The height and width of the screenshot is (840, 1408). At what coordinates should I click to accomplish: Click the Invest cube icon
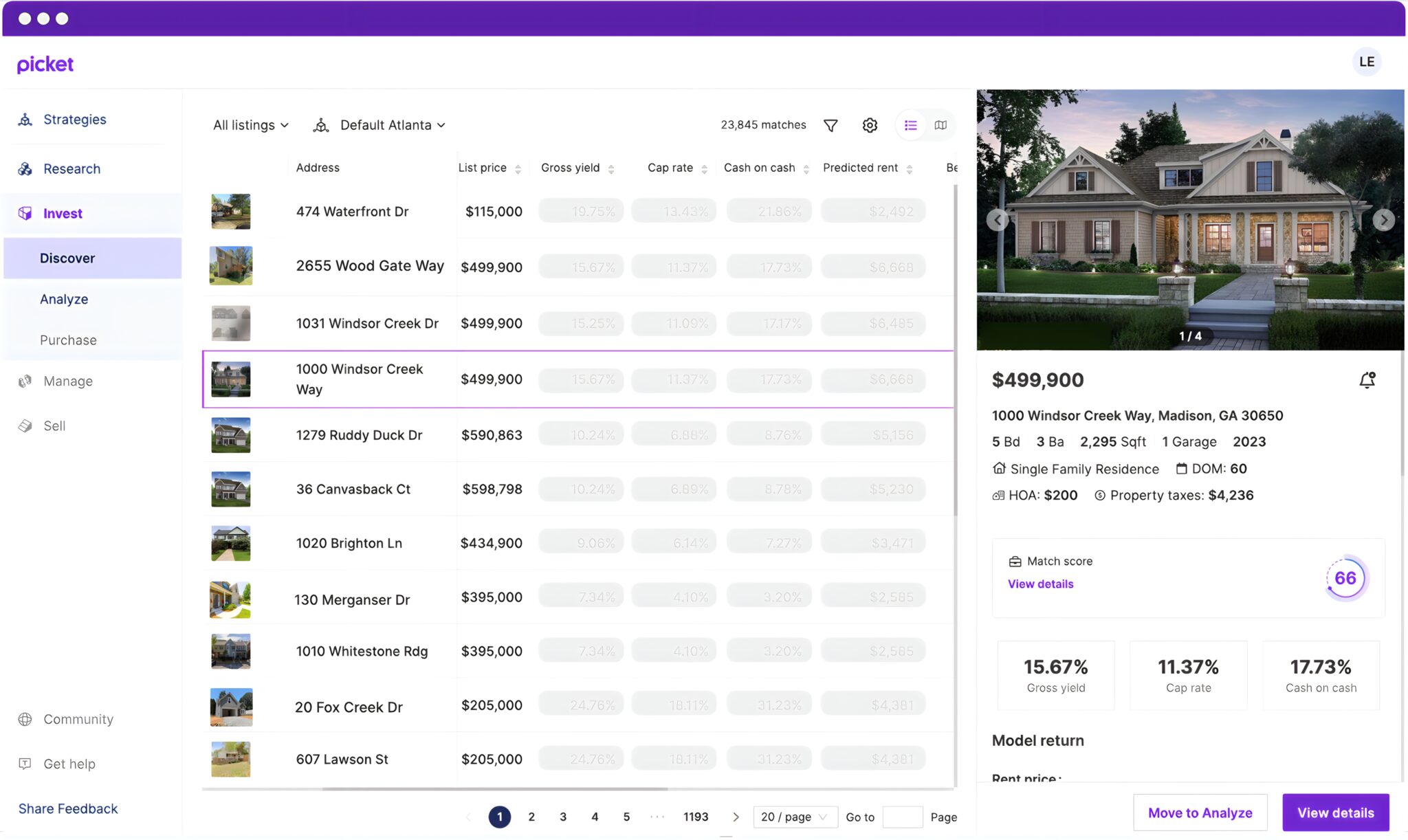coord(25,214)
